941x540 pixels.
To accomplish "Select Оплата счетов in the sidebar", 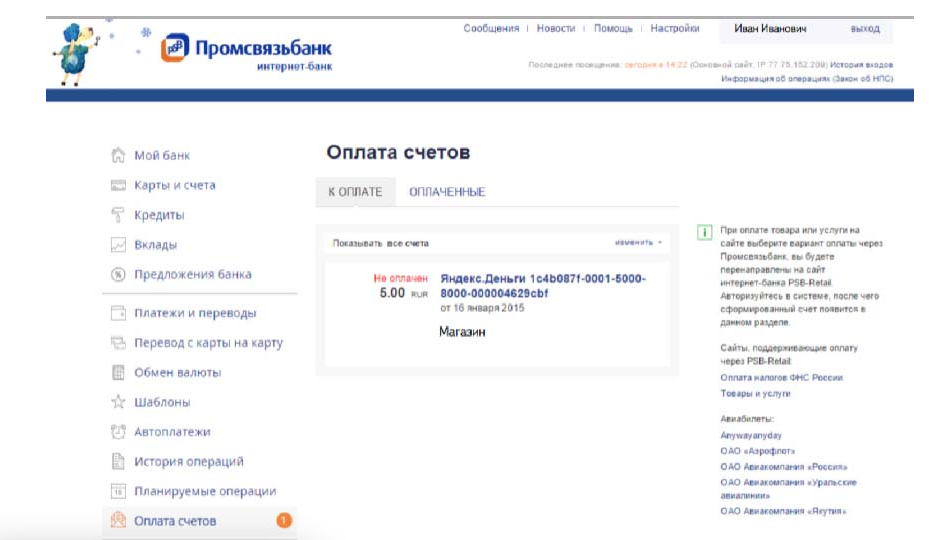I will tap(175, 521).
